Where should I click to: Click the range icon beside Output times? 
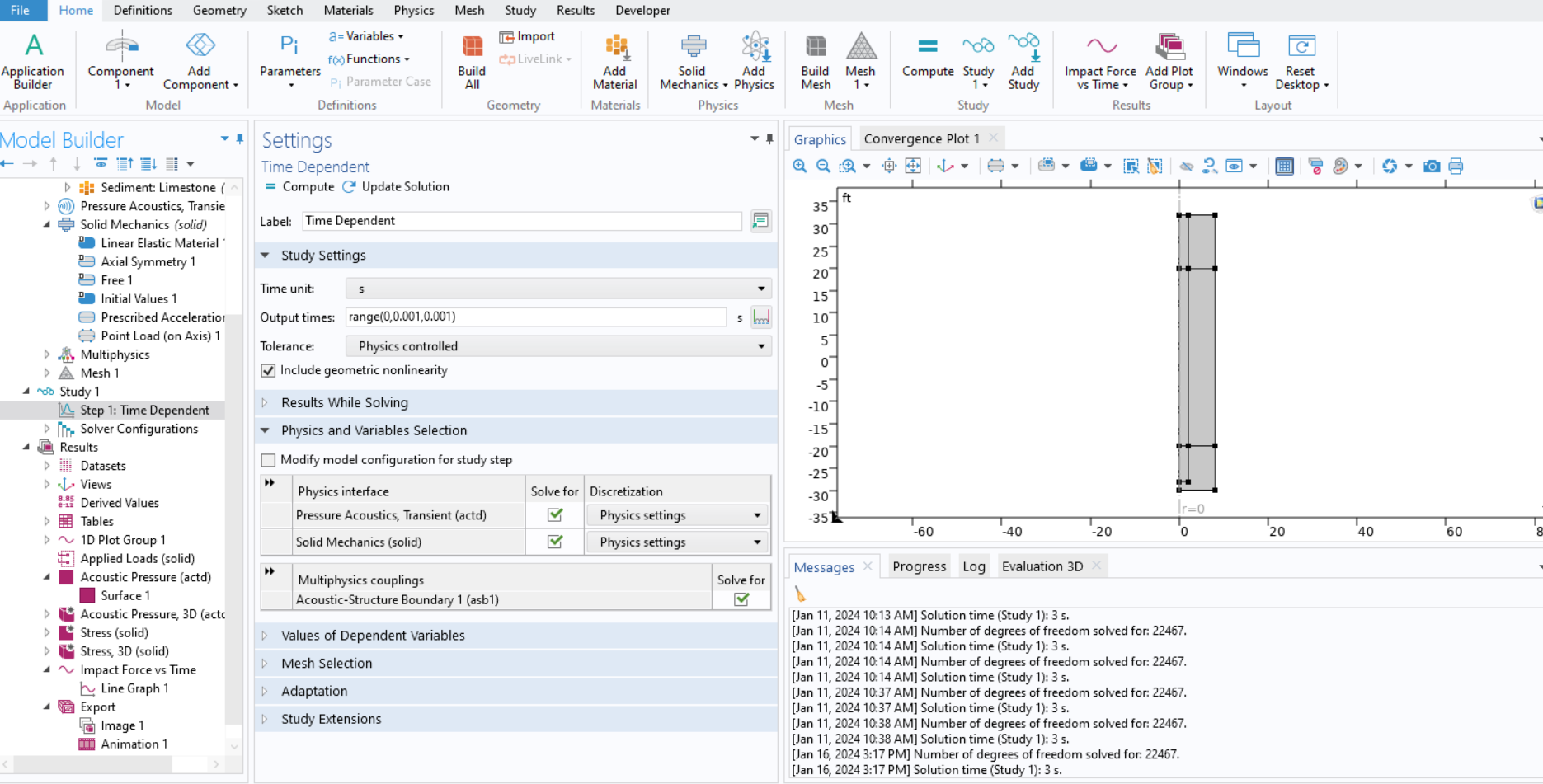[761, 317]
